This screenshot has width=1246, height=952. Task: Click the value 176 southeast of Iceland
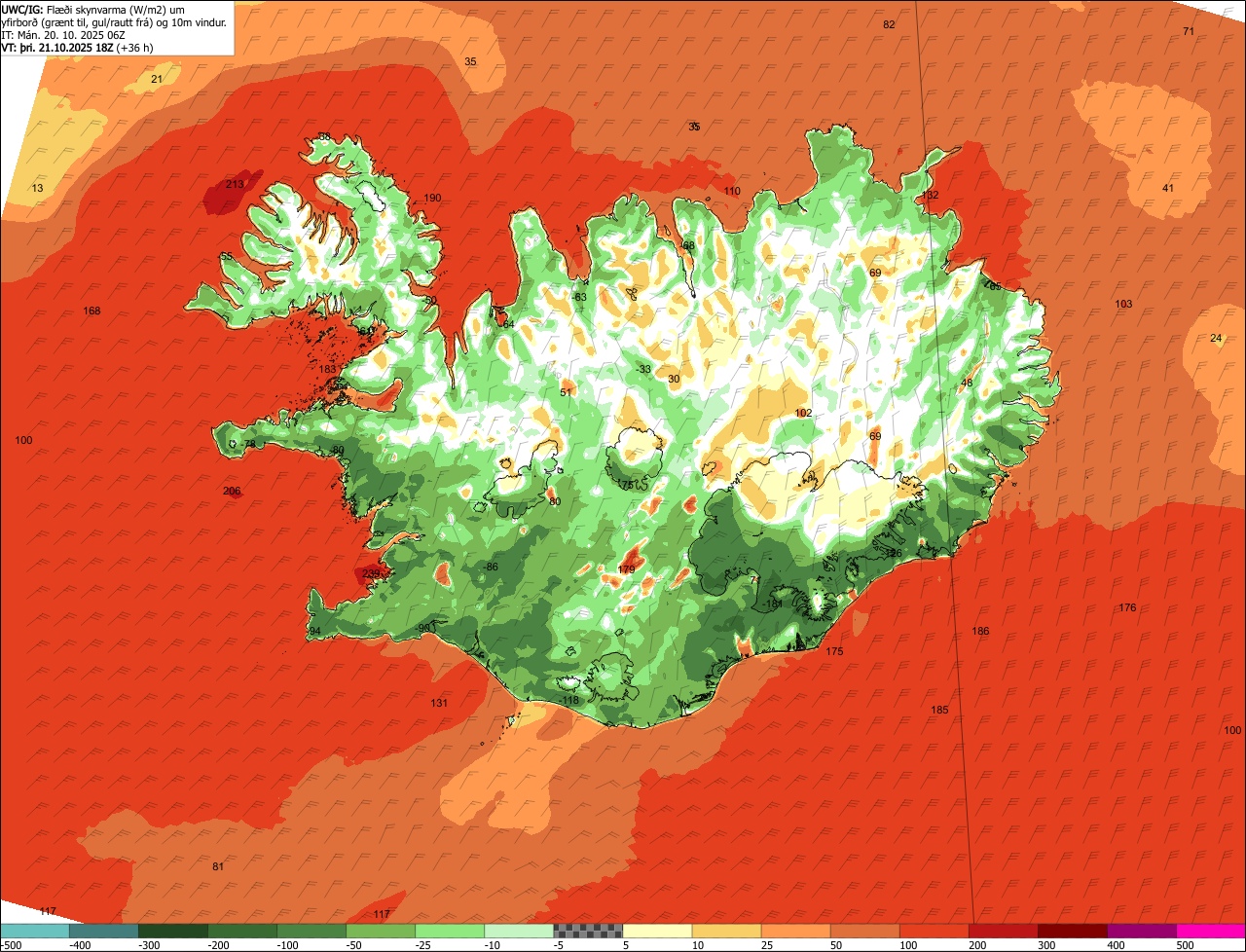point(1127,607)
